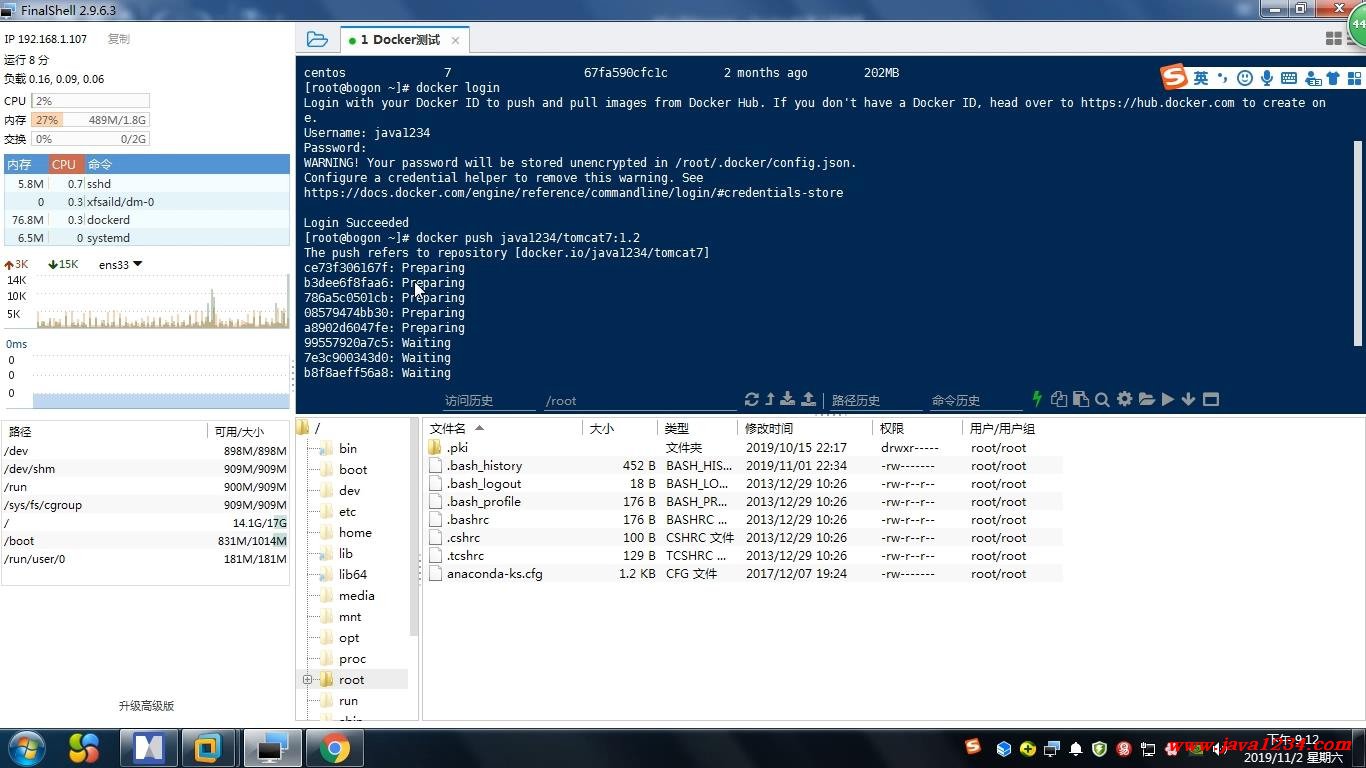Select the anaconda-ks.cfg file
The width and height of the screenshot is (1366, 768).
tap(742, 574)
